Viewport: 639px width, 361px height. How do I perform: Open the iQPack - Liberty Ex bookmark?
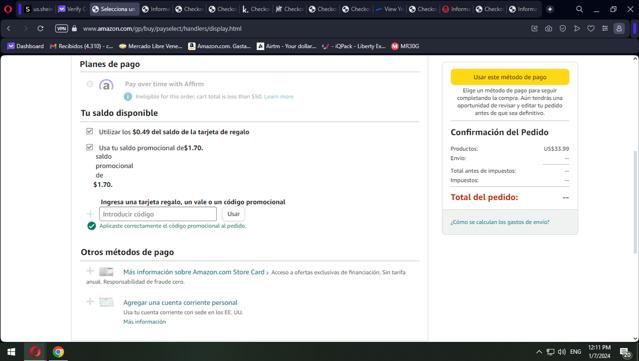354,46
